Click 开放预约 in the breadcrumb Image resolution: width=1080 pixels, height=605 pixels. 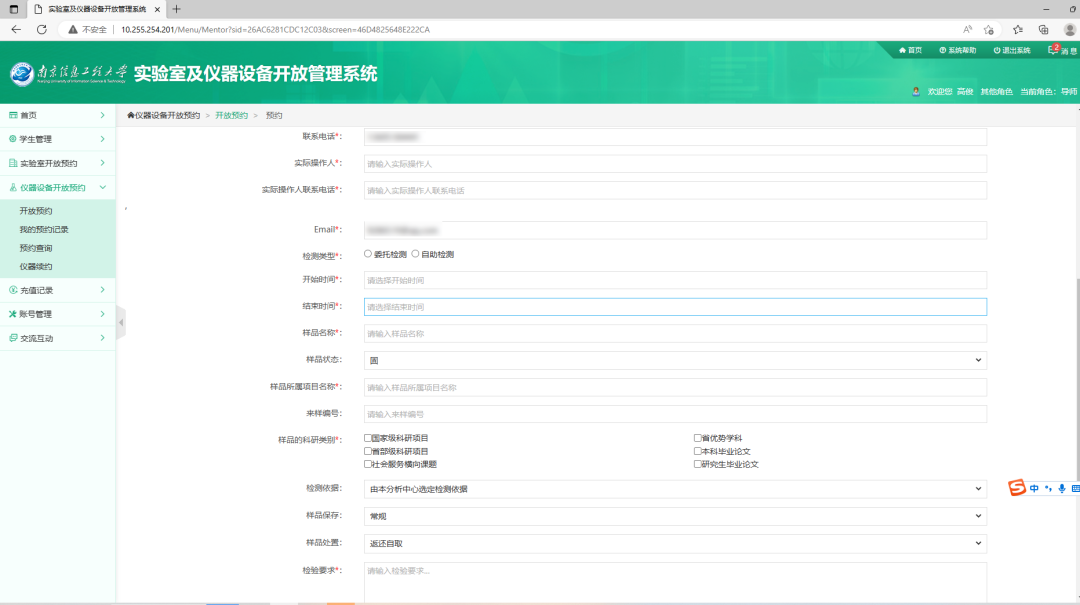[x=231, y=116]
